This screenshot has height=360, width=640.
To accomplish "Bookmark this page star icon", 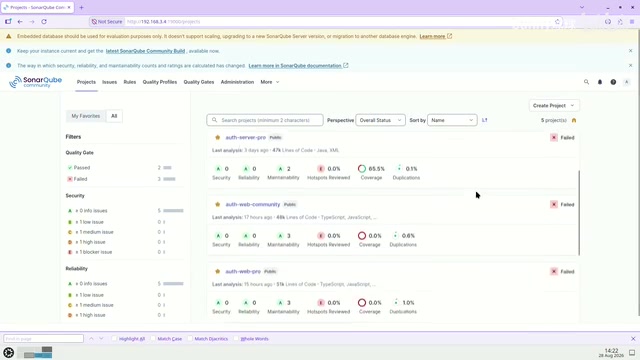I will click(x=557, y=22).
